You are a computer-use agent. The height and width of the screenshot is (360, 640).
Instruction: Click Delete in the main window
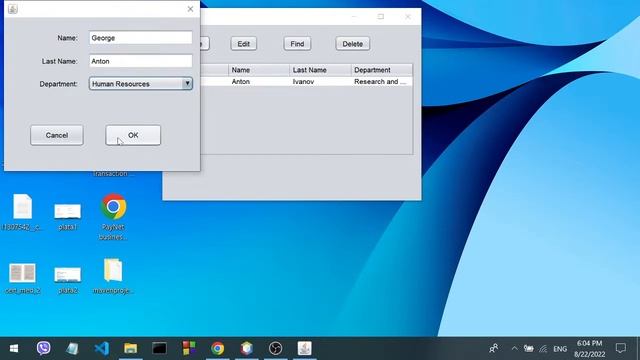click(353, 44)
